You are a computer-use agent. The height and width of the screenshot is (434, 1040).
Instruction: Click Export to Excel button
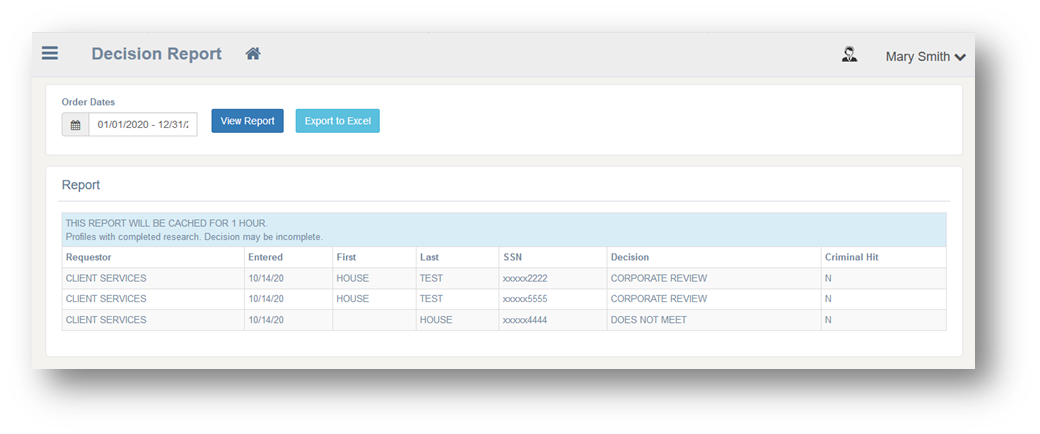(338, 121)
